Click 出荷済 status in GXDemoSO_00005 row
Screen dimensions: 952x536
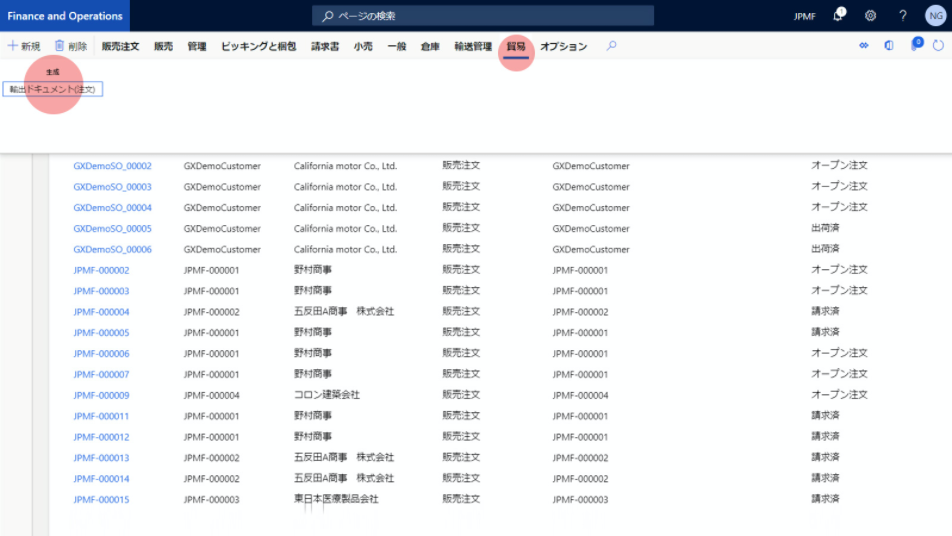pyautogui.click(x=825, y=228)
